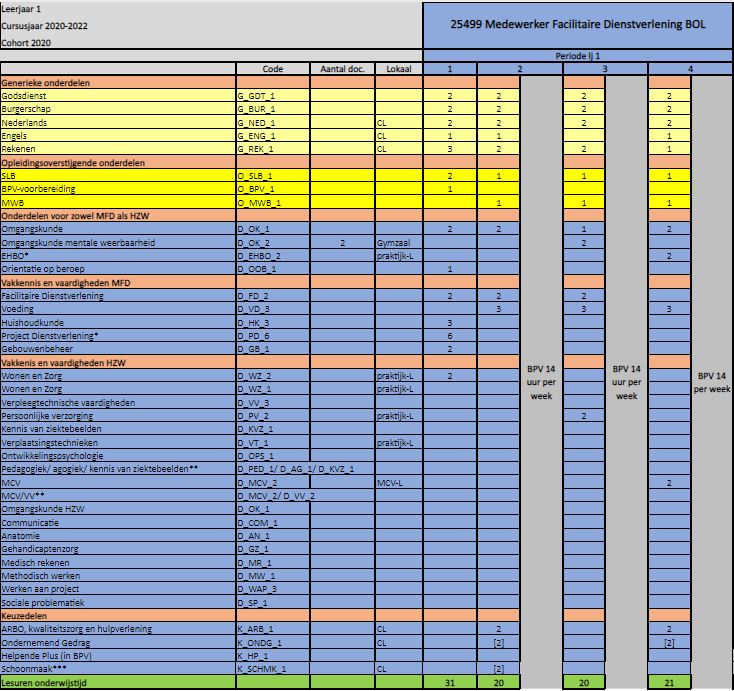
Task: Select the Voeding row label
Action: [118, 309]
